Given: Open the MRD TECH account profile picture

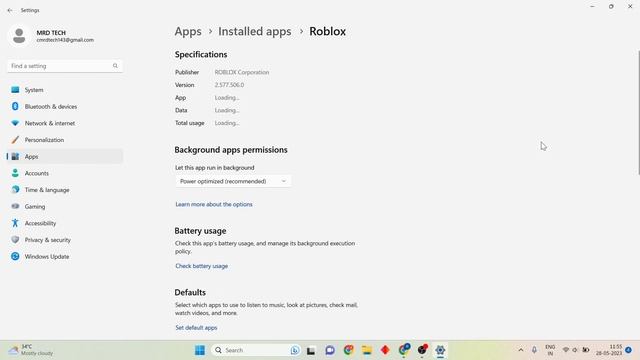Looking at the screenshot, I should click(x=19, y=36).
